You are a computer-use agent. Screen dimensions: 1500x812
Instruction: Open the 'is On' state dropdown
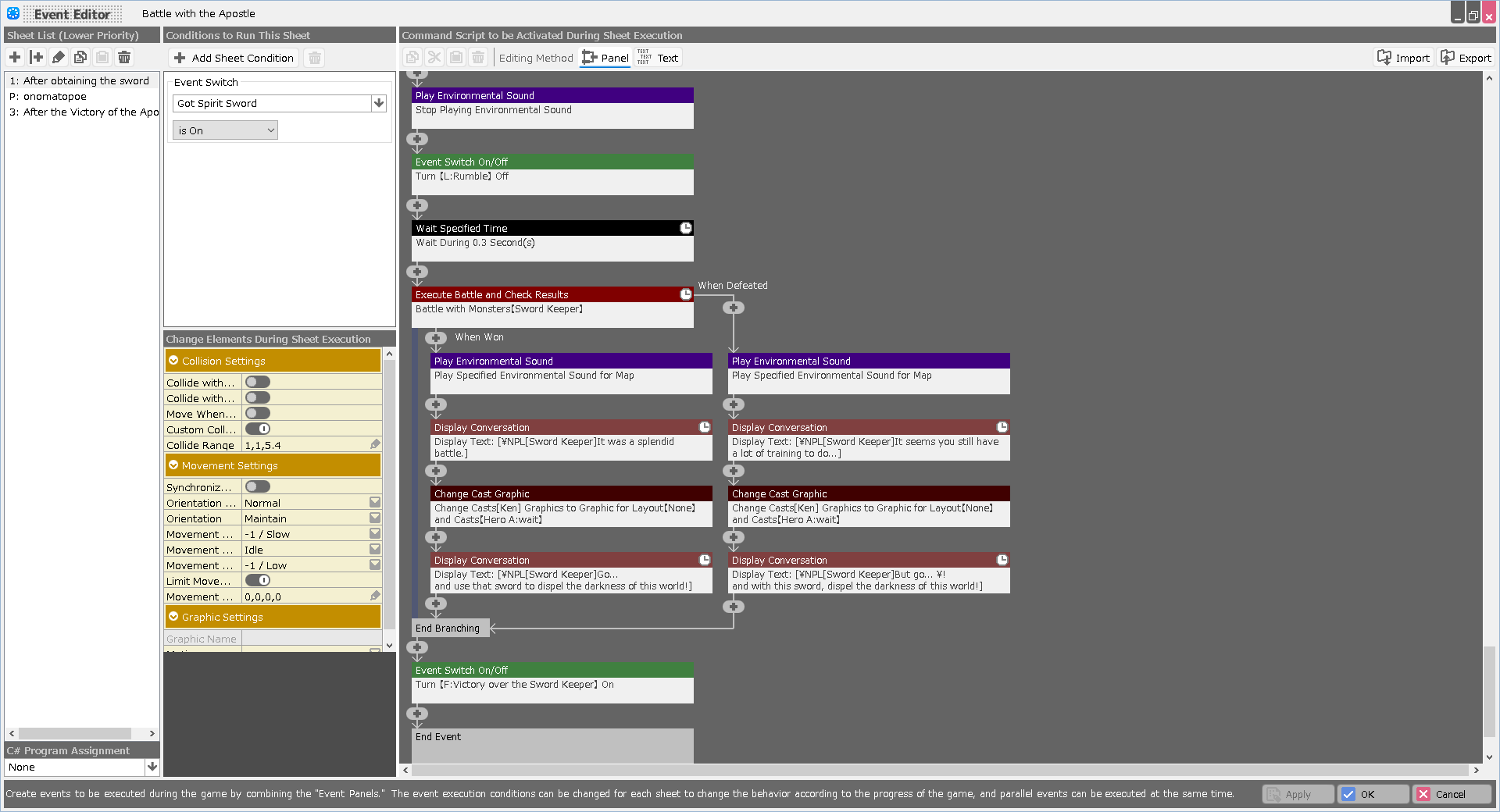225,130
